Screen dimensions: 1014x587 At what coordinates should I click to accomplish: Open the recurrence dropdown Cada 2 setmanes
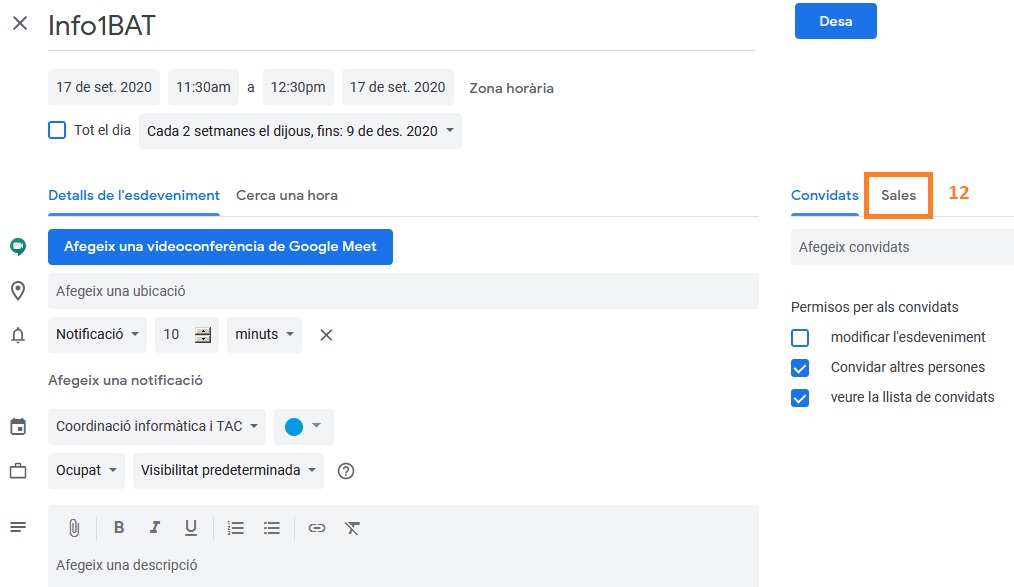[300, 131]
